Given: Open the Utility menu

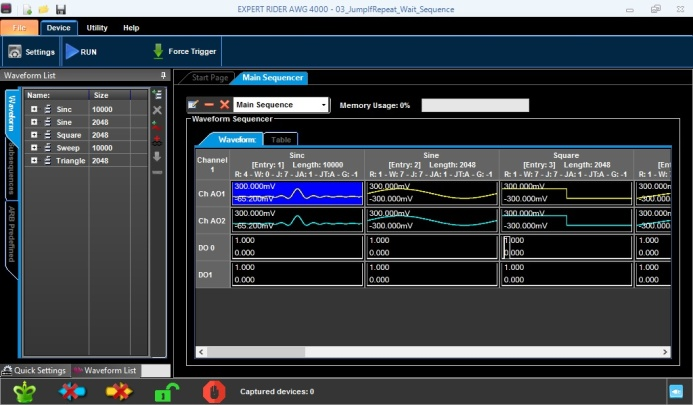Looking at the screenshot, I should [x=97, y=28].
